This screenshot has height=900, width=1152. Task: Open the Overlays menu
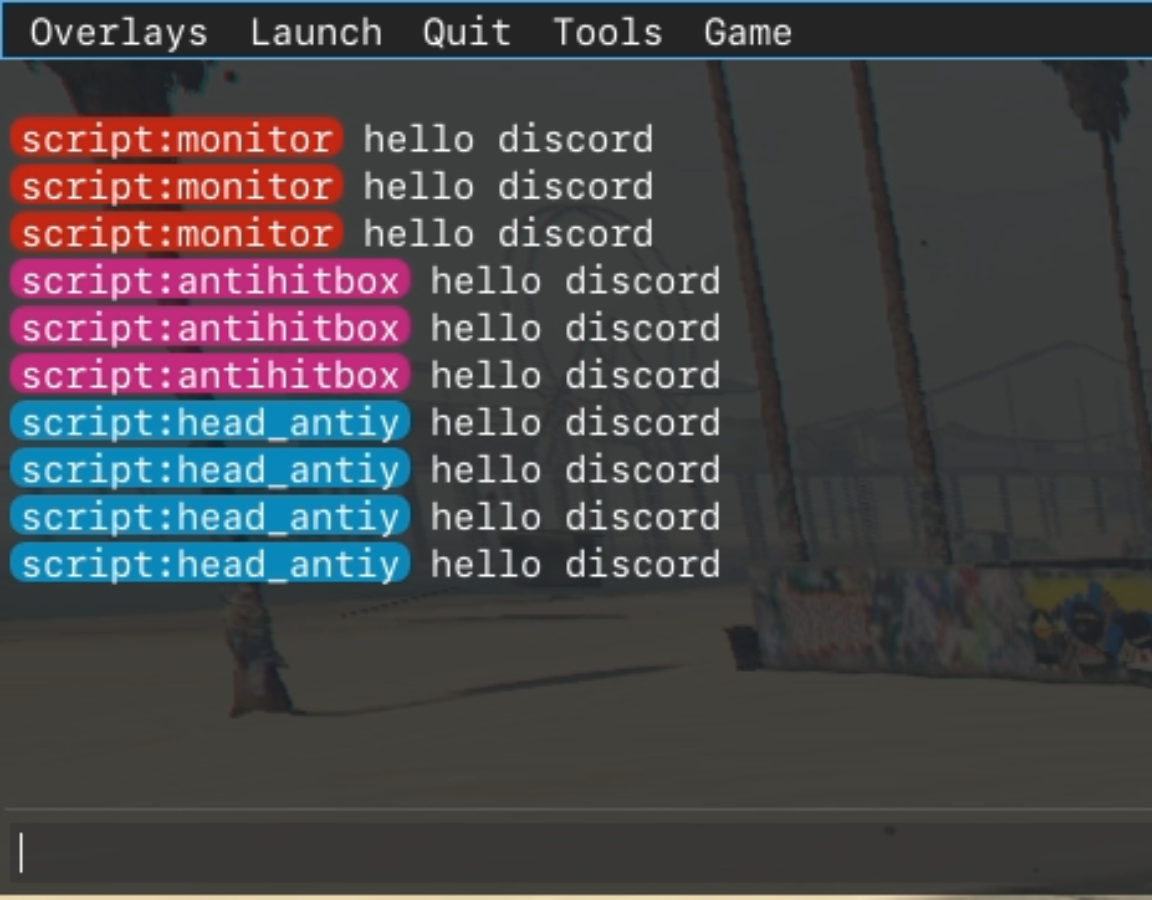[x=118, y=33]
